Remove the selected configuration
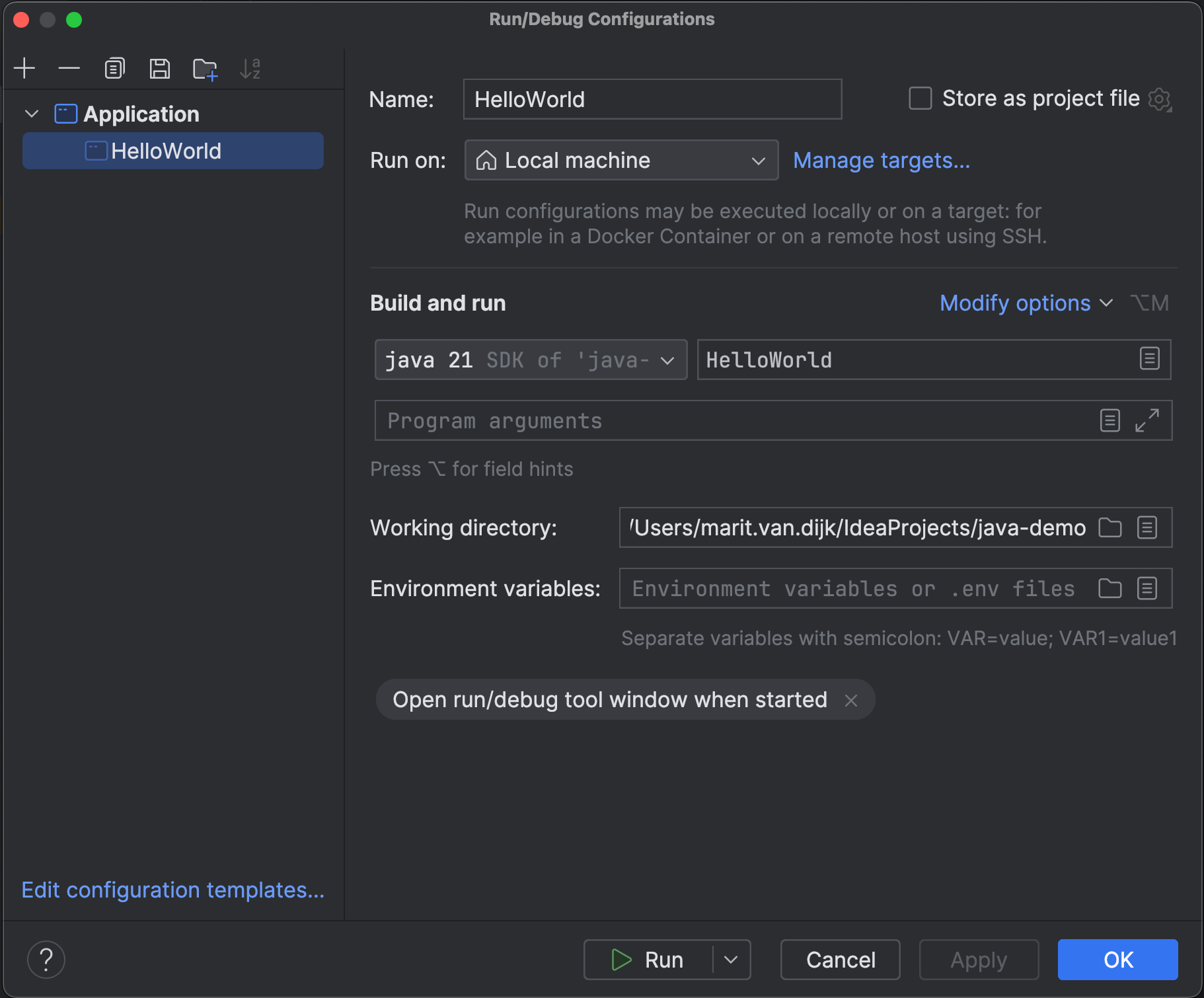Viewport: 1204px width, 998px height. 69,68
